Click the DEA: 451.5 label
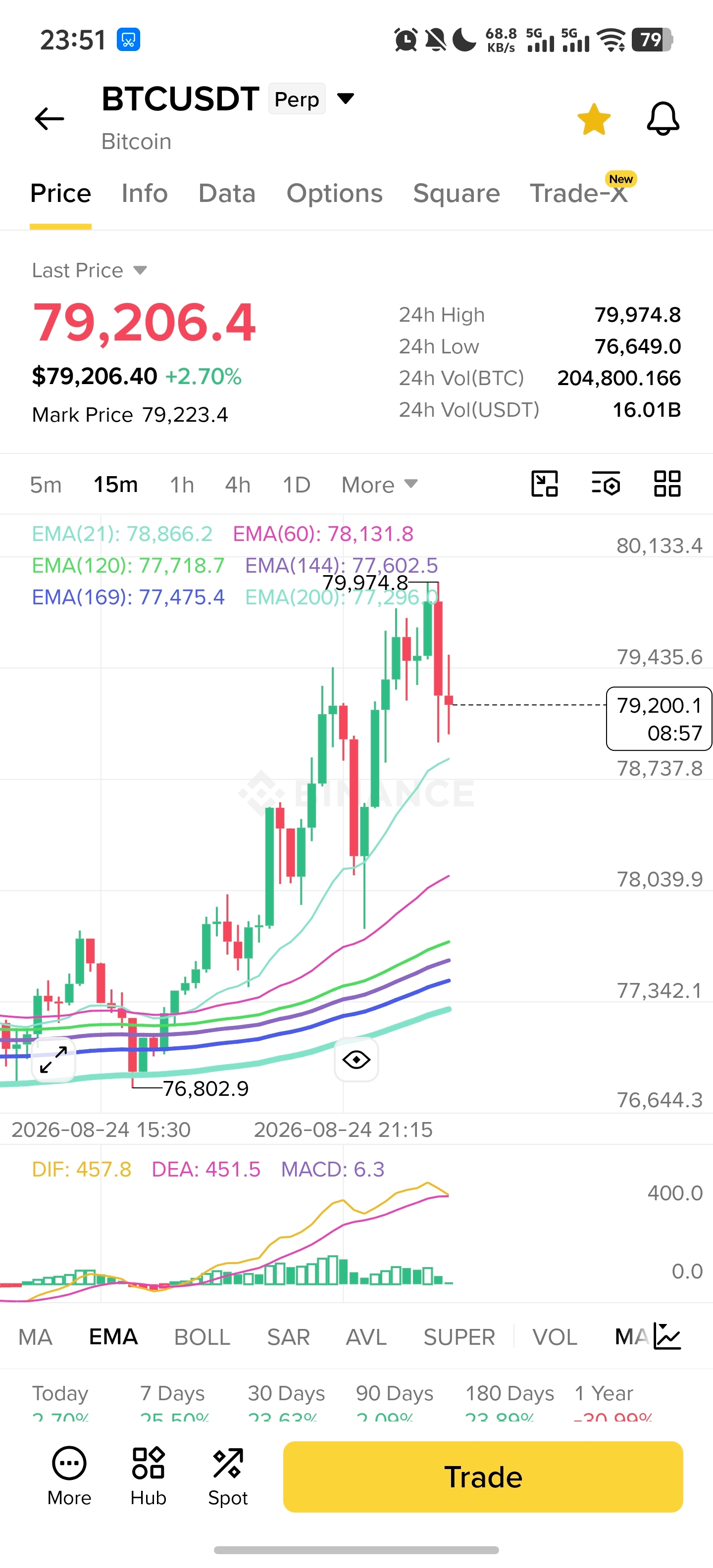Viewport: 713px width, 1568px height. [x=206, y=1170]
